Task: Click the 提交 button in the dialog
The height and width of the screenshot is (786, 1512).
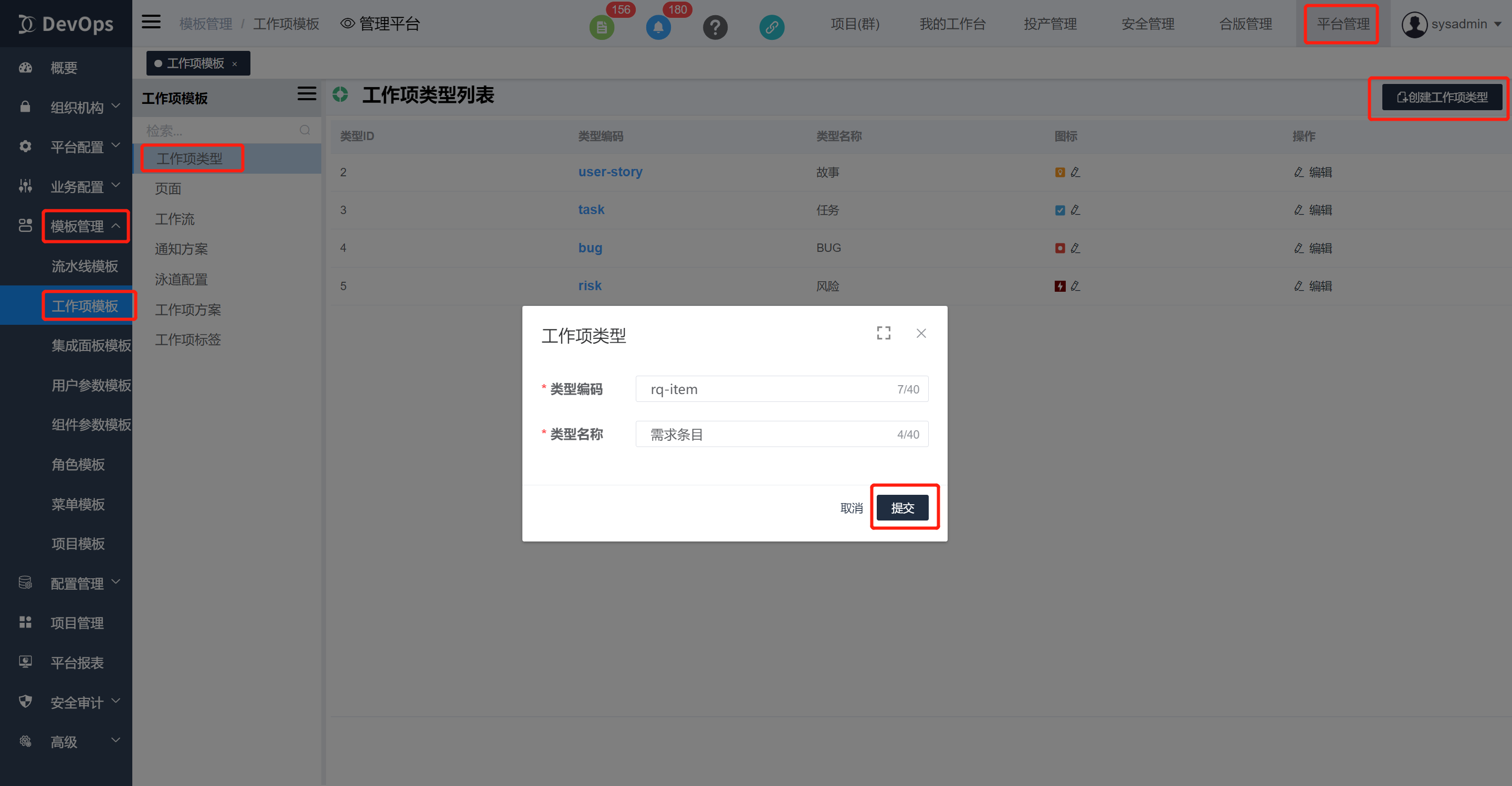Action: point(903,507)
